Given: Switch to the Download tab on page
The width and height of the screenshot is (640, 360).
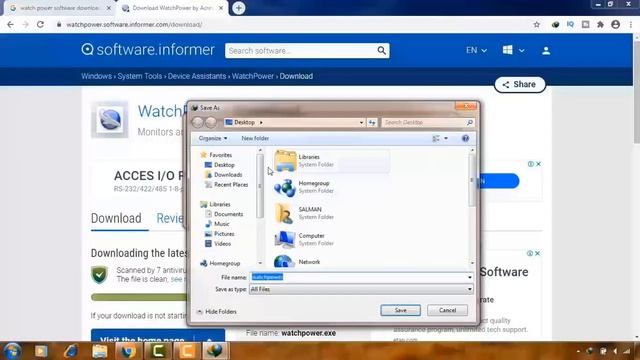Looking at the screenshot, I should (116, 218).
